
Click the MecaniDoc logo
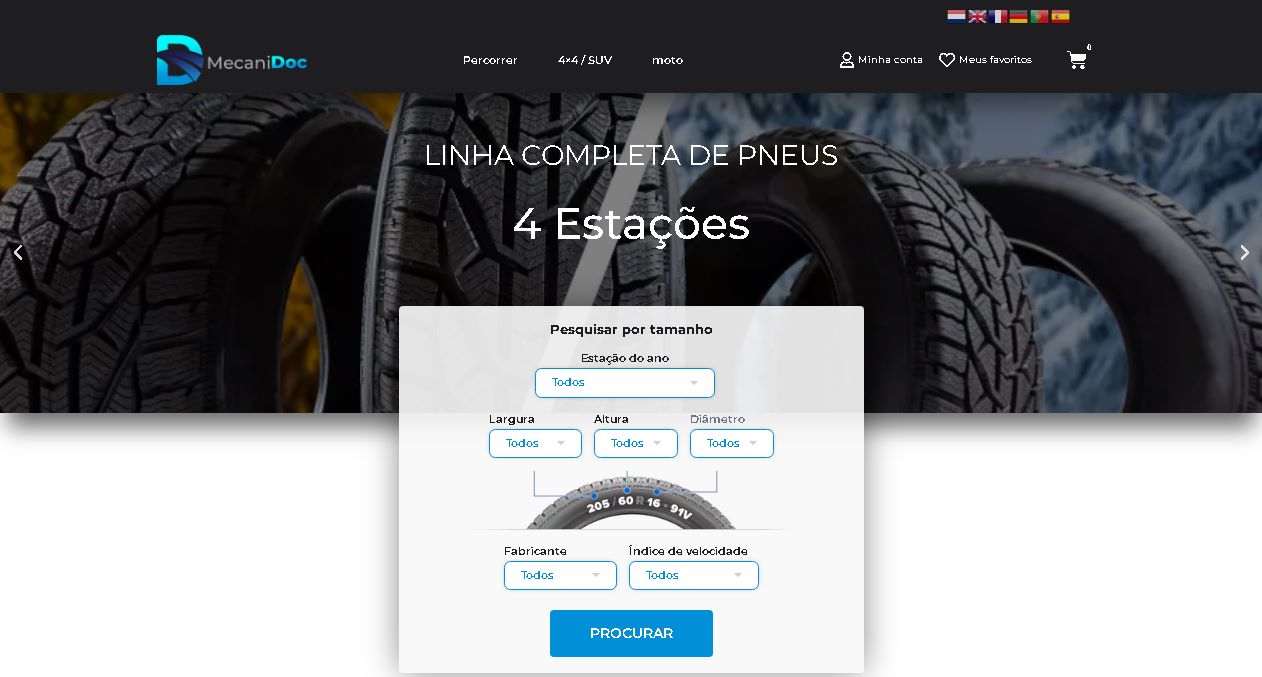pyautogui.click(x=232, y=60)
